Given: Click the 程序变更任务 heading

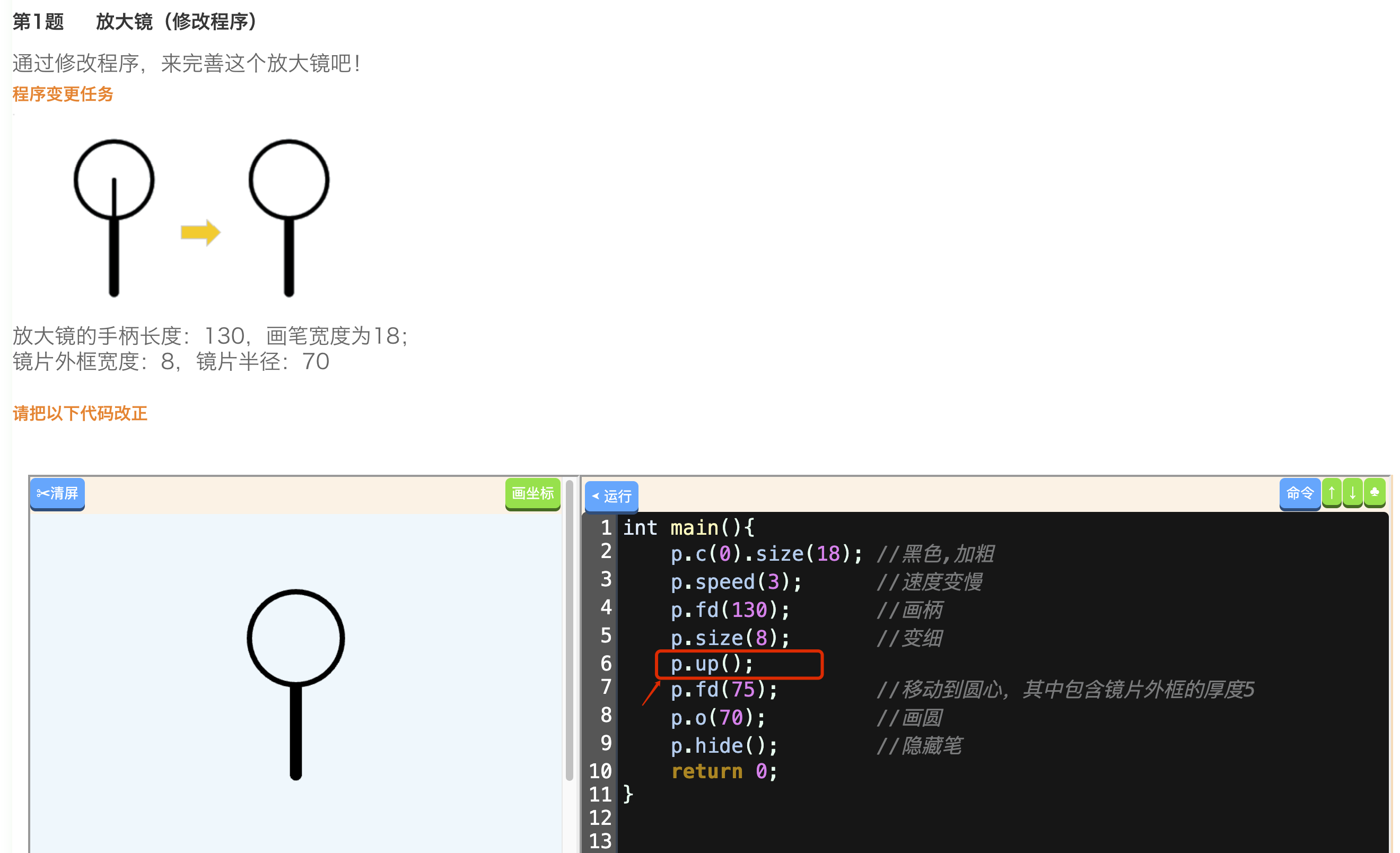Looking at the screenshot, I should click(63, 94).
